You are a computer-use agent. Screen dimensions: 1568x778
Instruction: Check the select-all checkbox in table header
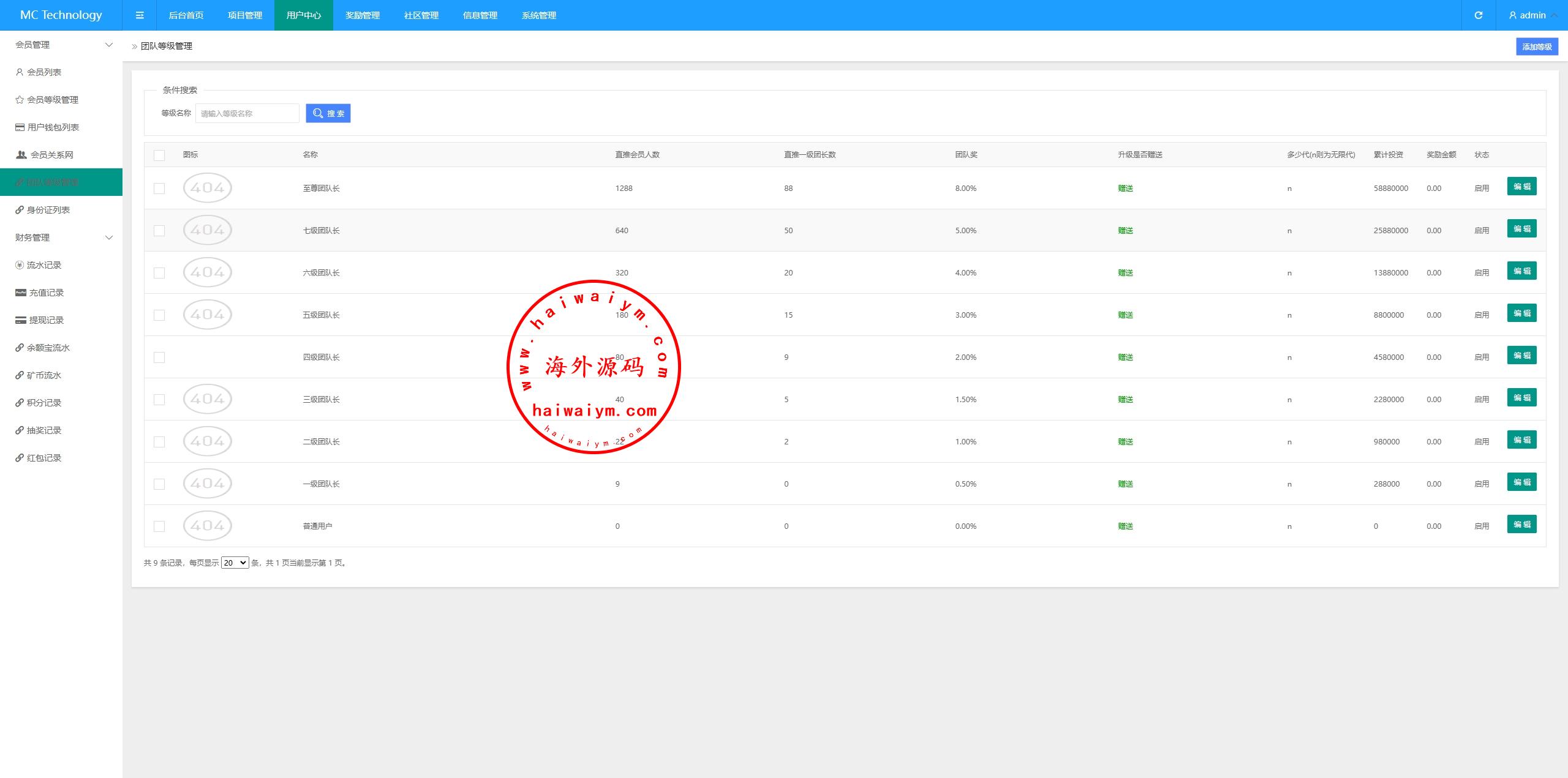pyautogui.click(x=159, y=155)
